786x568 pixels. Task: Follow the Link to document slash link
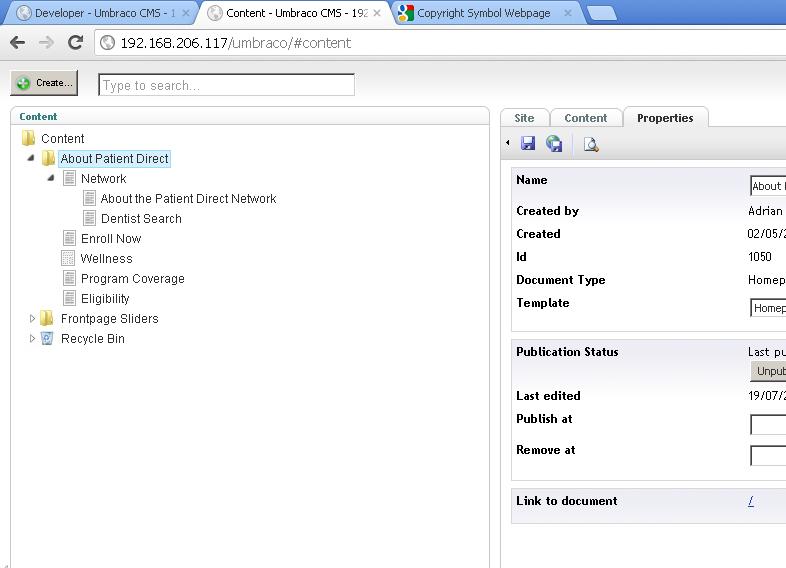[x=751, y=501]
